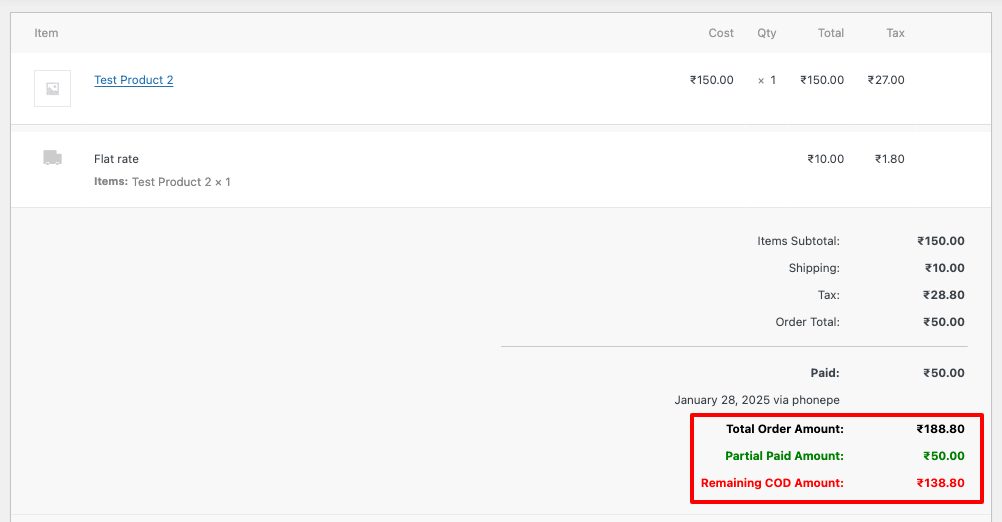Select the Qty column header
Image resolution: width=1002 pixels, height=522 pixels.
[x=766, y=33]
